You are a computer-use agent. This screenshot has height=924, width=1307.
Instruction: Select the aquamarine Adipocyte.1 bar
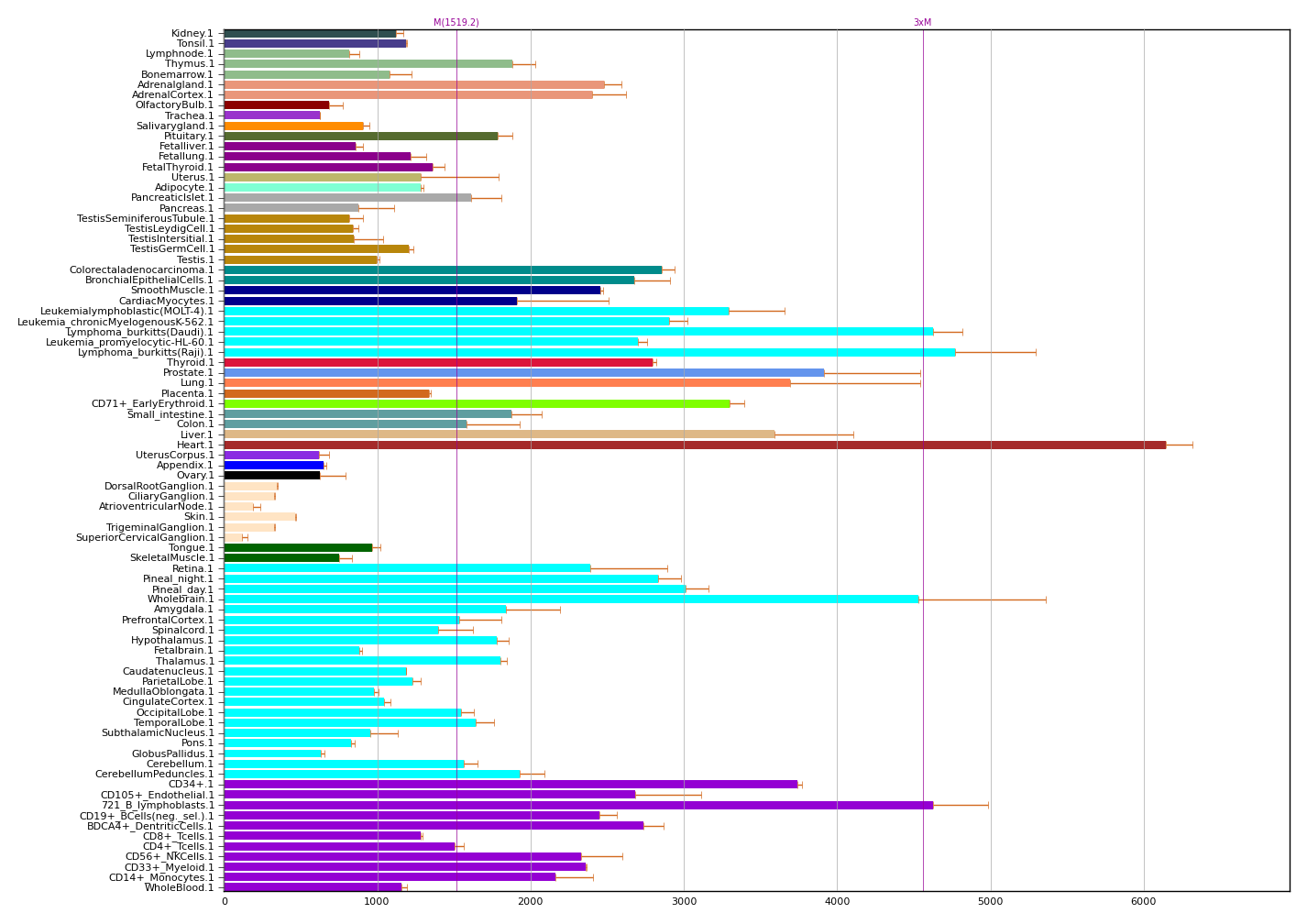pyautogui.click(x=323, y=188)
